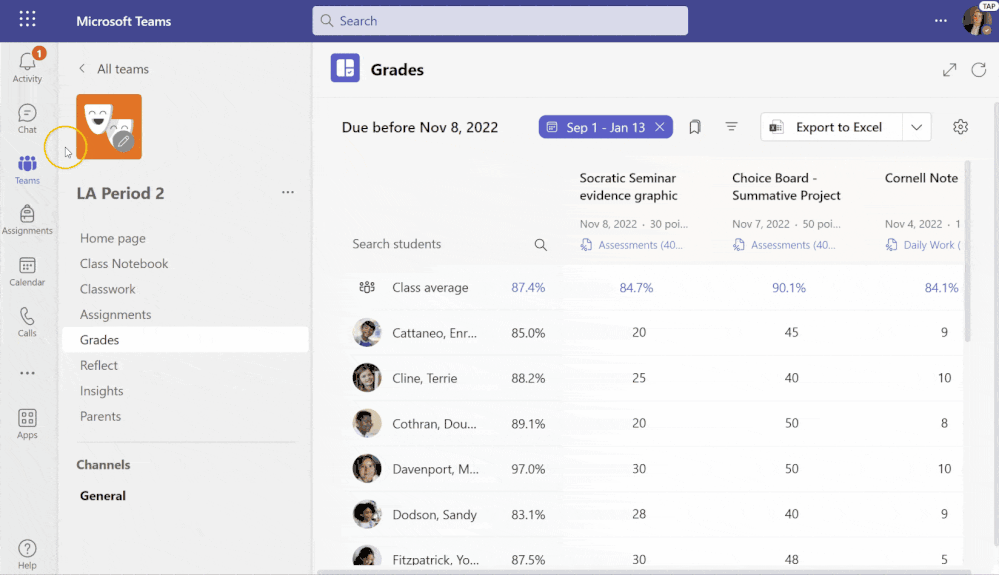Click the top Search box

(500, 20)
